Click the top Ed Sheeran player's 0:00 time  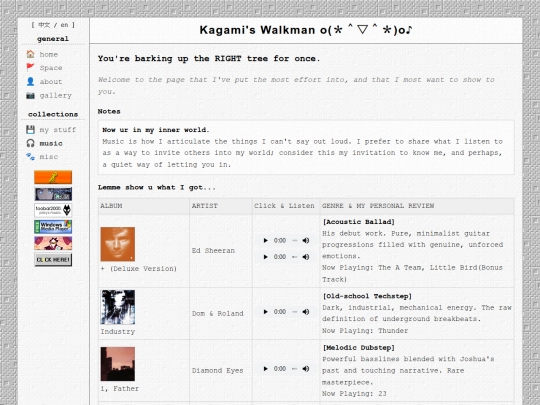[x=280, y=240]
